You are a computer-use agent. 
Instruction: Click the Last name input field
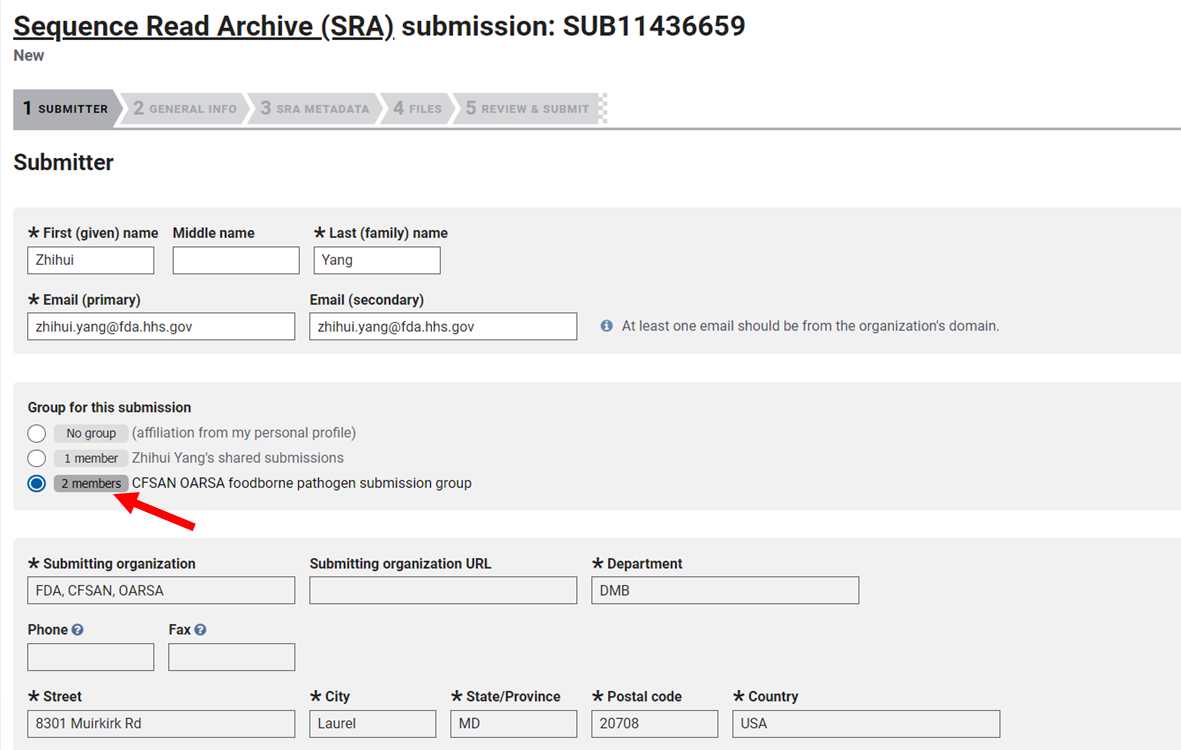tap(377, 261)
